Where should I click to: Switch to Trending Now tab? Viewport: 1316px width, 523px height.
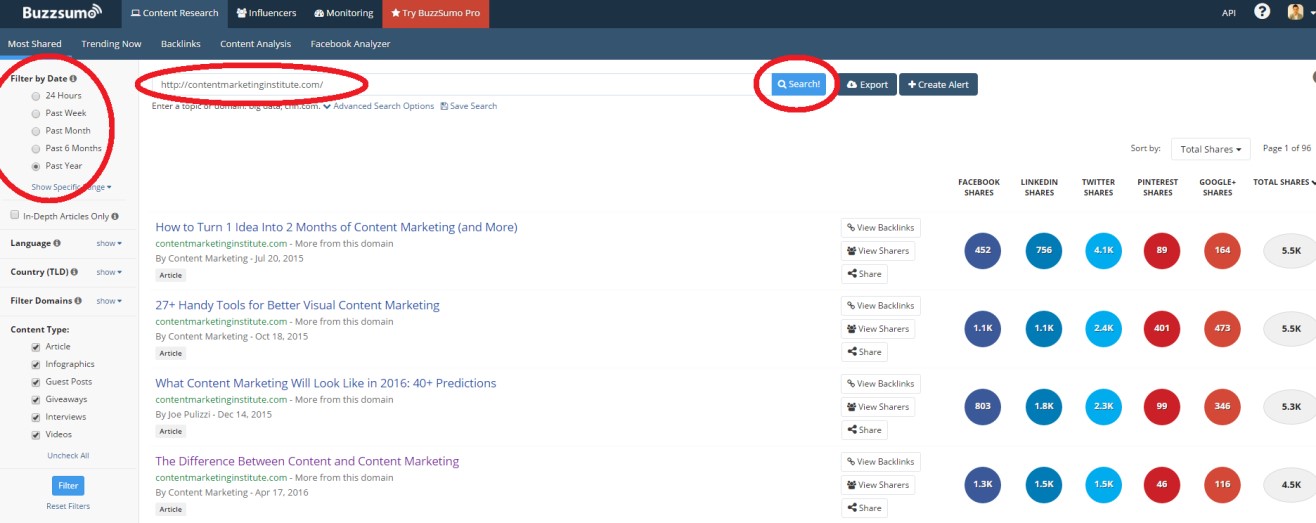click(111, 44)
